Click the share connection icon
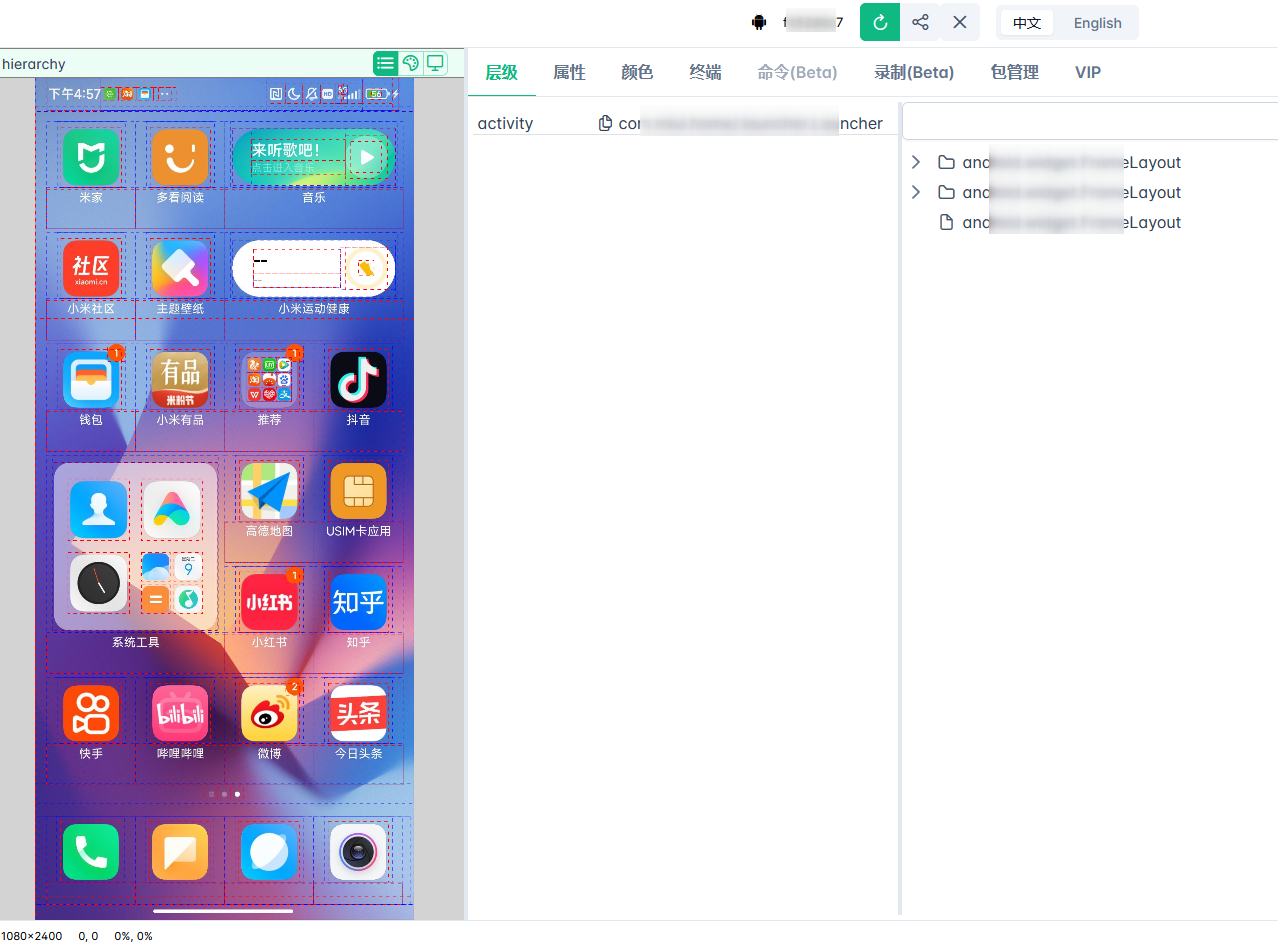The height and width of the screenshot is (950, 1278). point(920,22)
